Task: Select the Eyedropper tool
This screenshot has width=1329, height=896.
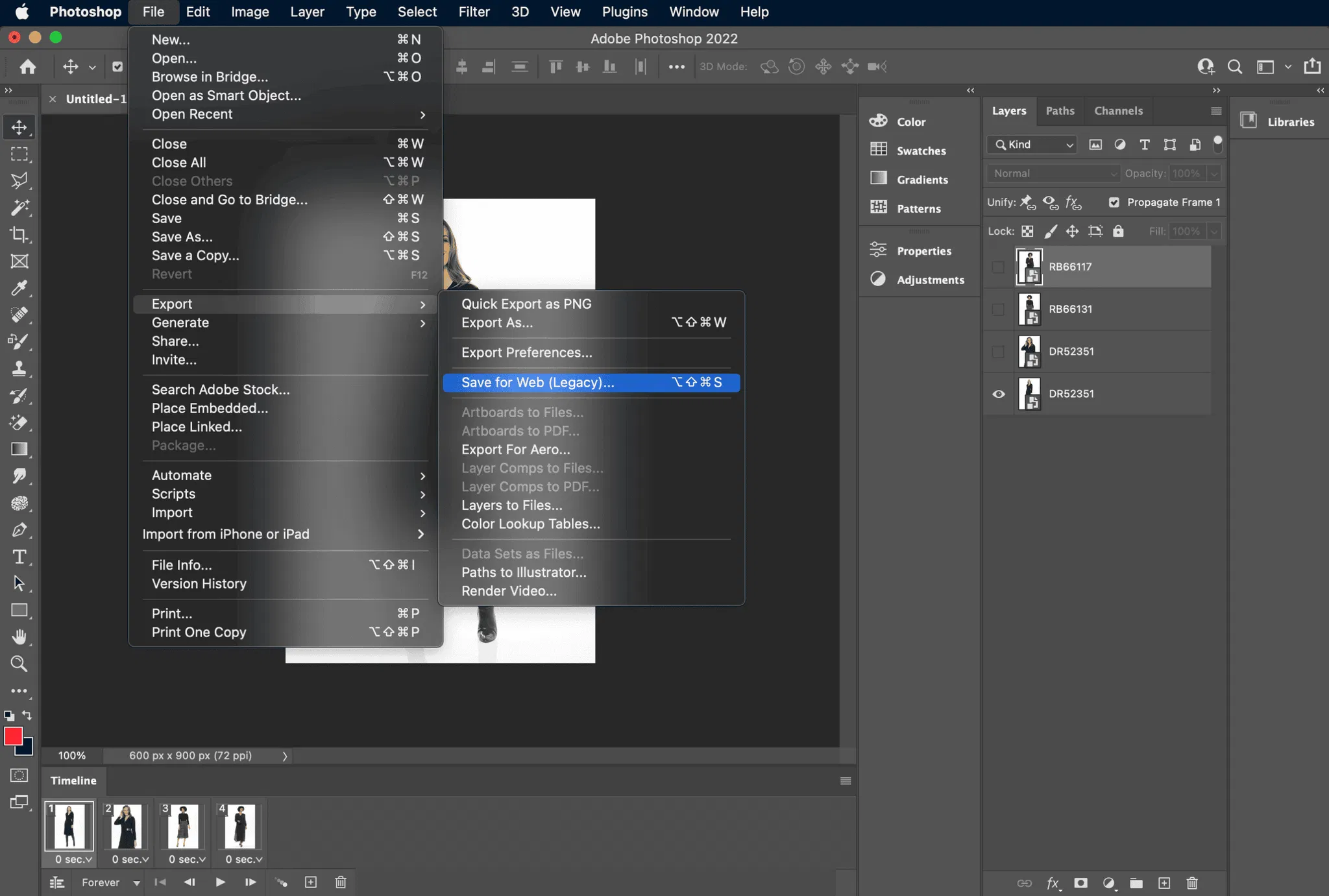Action: [x=19, y=288]
